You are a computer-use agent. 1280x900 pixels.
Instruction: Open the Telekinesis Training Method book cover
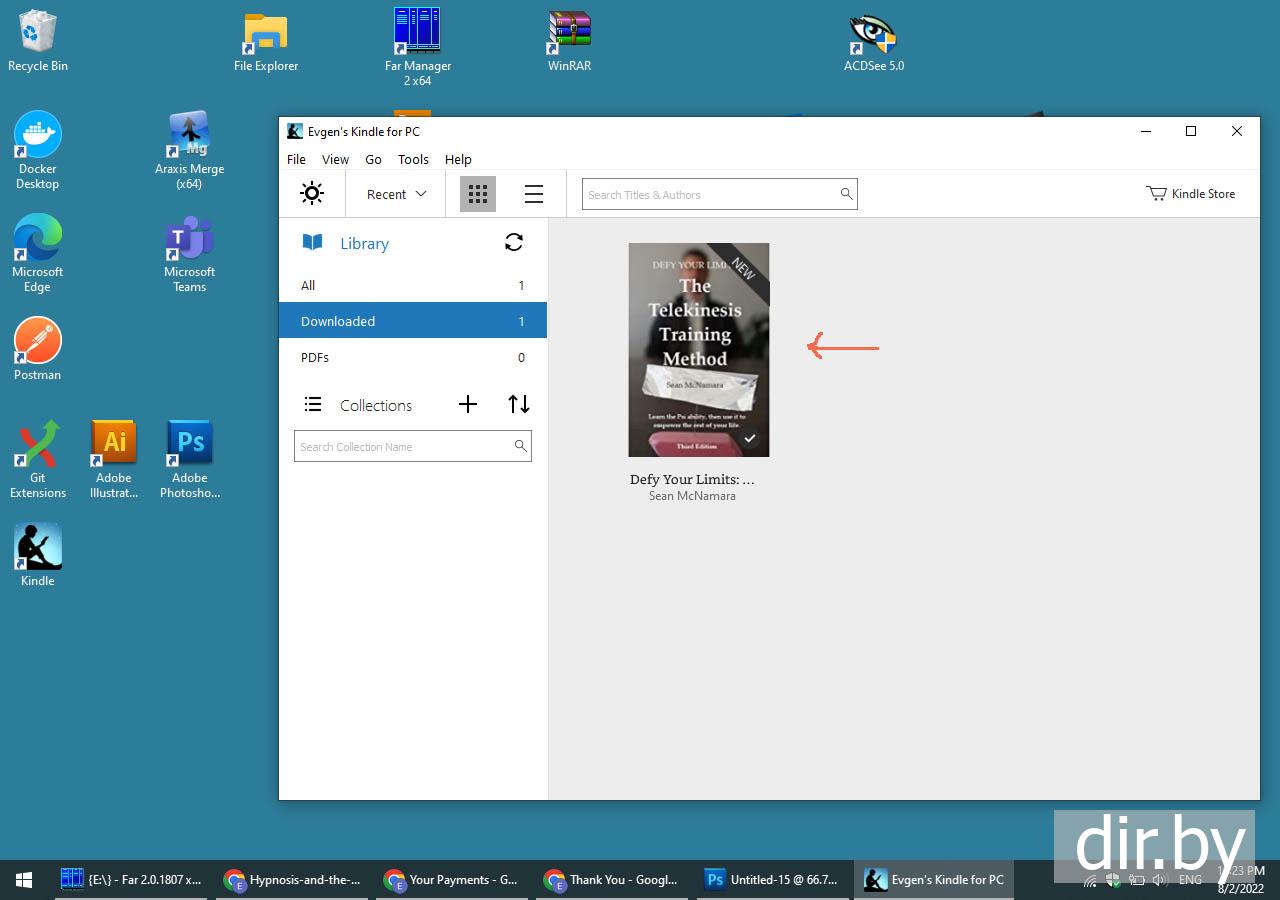tap(698, 350)
